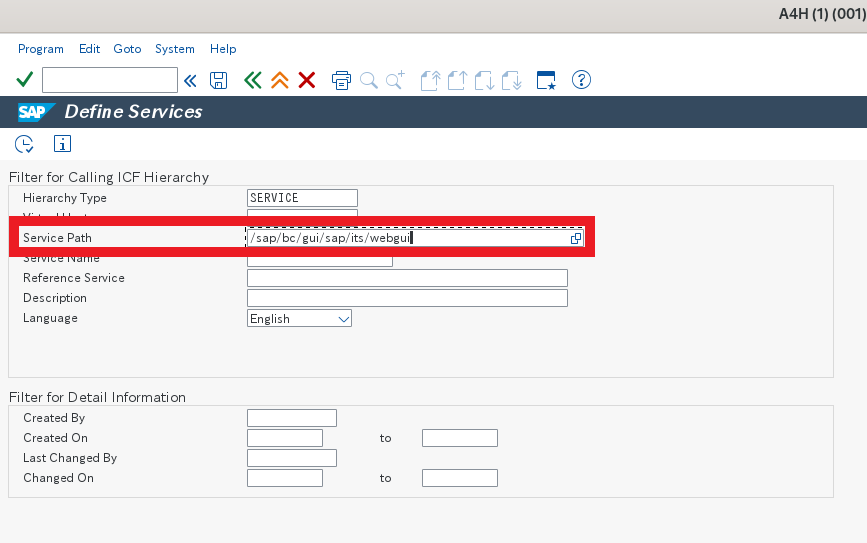Create a new GUI window icon
The width and height of the screenshot is (867, 543).
[x=546, y=80]
